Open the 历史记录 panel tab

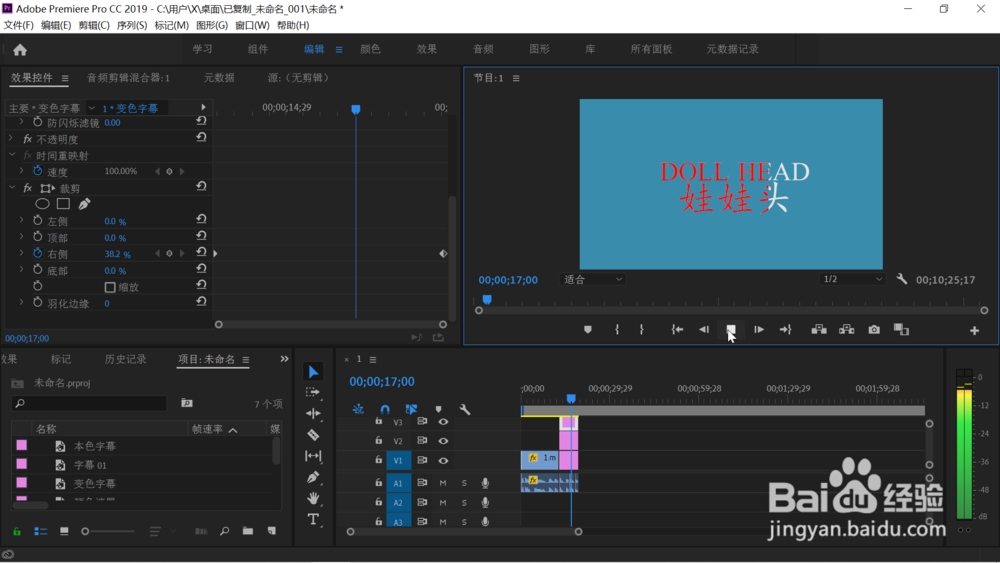pyautogui.click(x=126, y=359)
